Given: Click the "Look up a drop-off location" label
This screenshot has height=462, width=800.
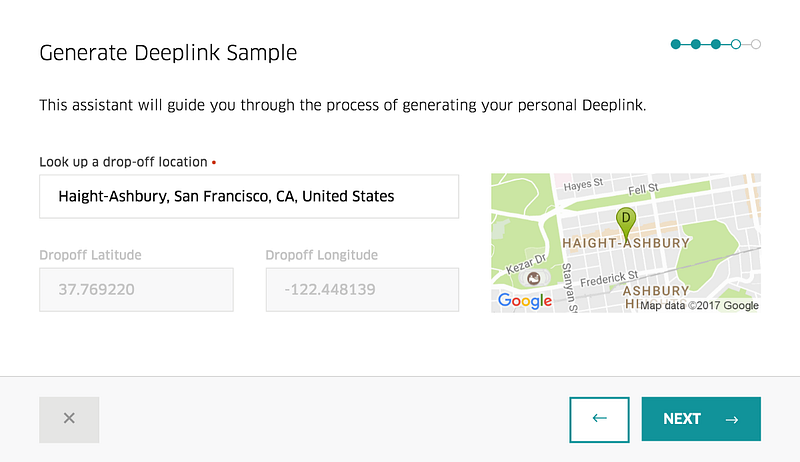Looking at the screenshot, I should tap(123, 161).
